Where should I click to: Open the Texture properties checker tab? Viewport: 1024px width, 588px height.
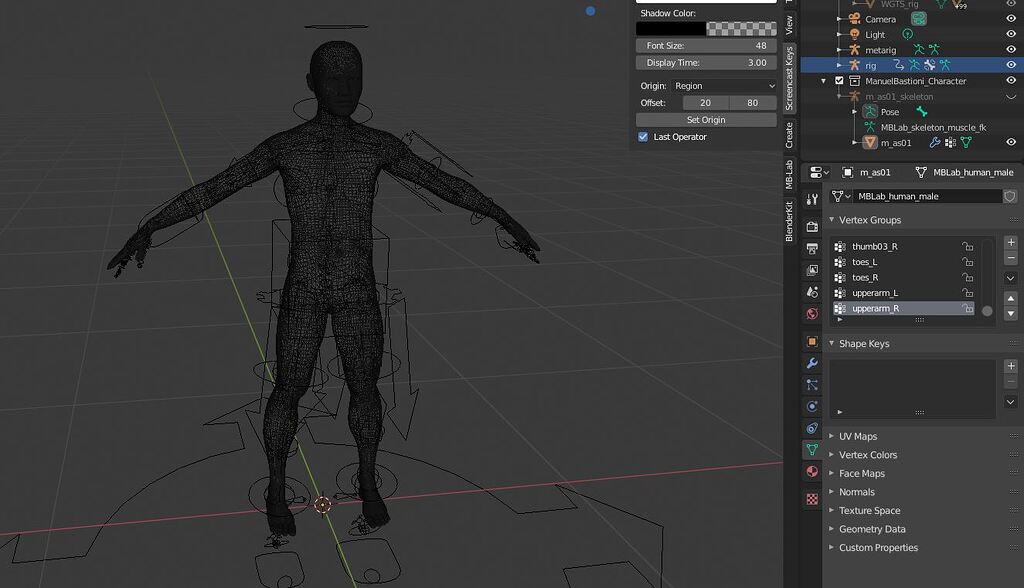pos(812,499)
